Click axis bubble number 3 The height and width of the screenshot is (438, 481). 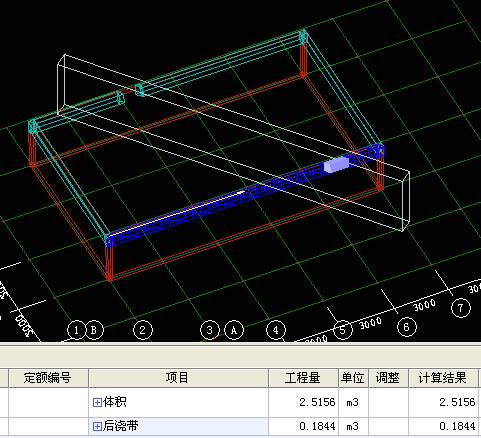pyautogui.click(x=210, y=330)
